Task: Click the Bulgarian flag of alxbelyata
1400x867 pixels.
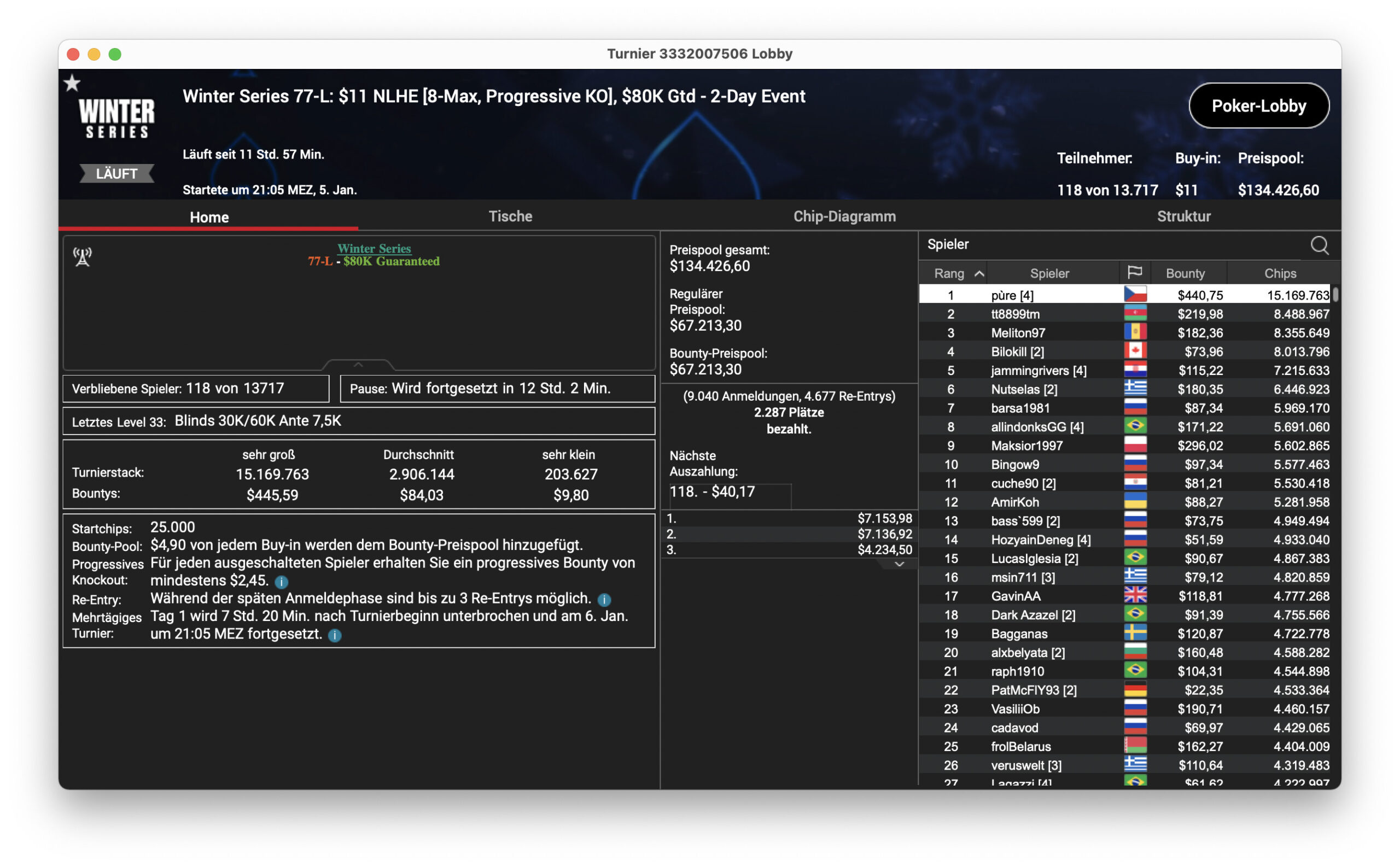Action: pyautogui.click(x=1135, y=652)
